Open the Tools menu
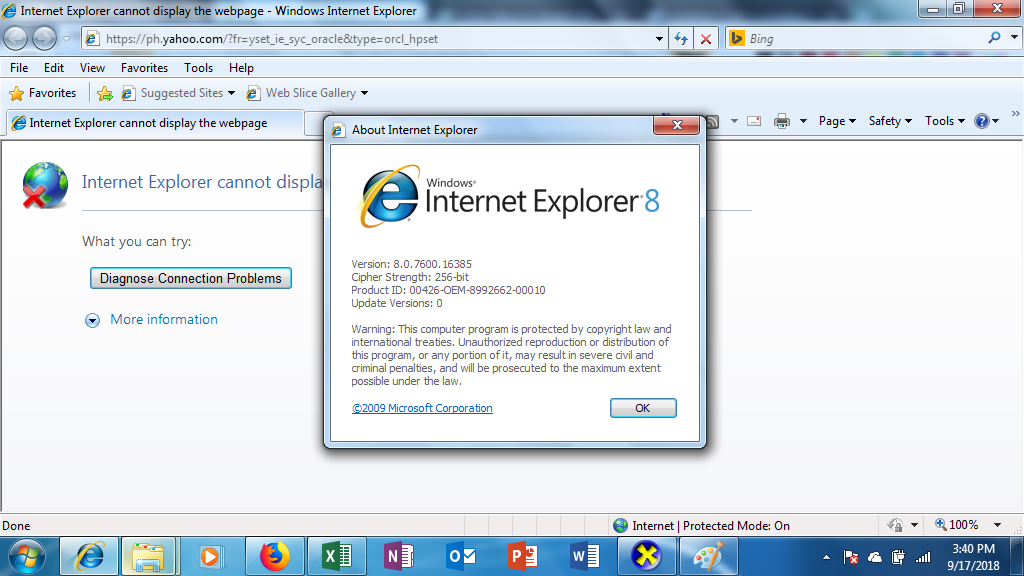 coord(198,67)
